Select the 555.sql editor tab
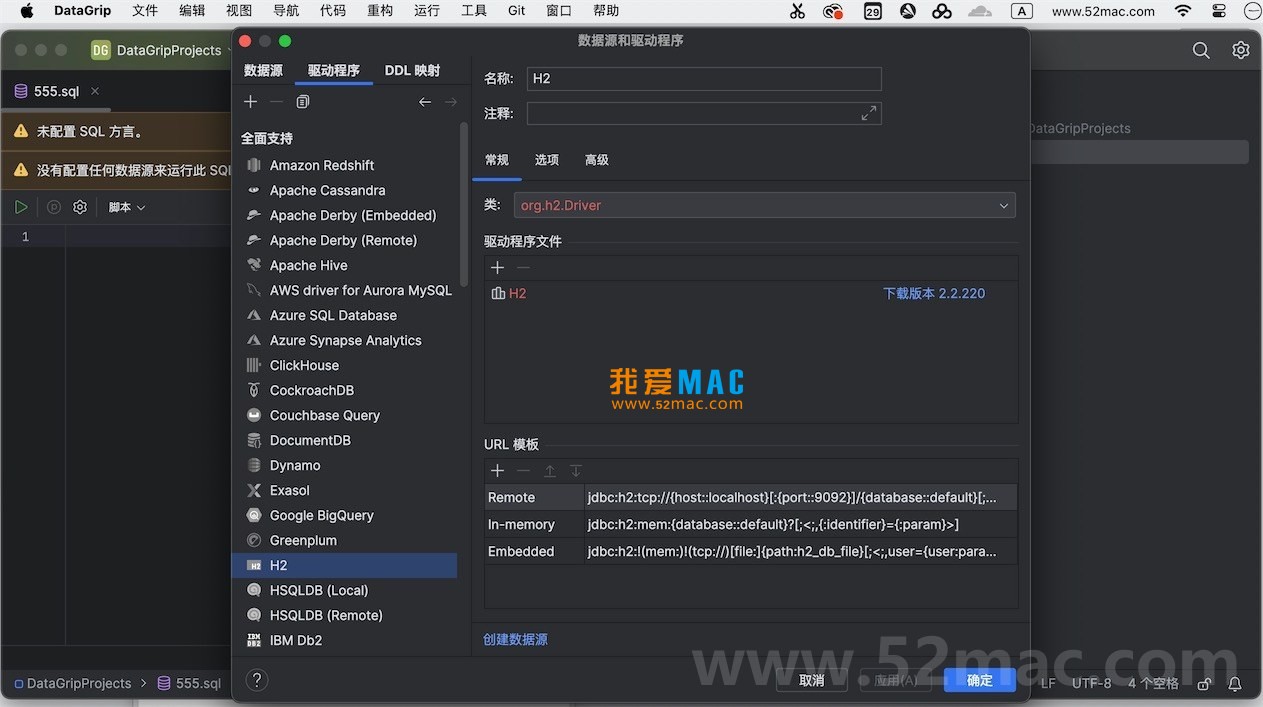This screenshot has height=707, width=1263. [x=56, y=91]
